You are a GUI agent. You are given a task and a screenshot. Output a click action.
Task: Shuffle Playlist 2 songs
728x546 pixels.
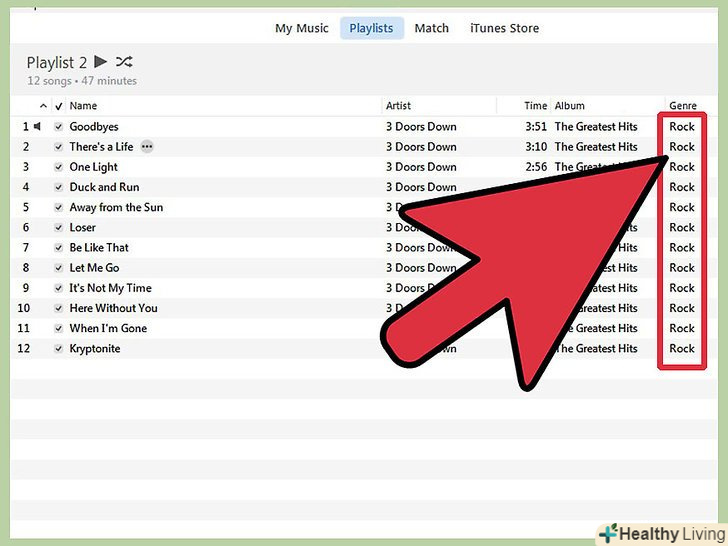124,62
